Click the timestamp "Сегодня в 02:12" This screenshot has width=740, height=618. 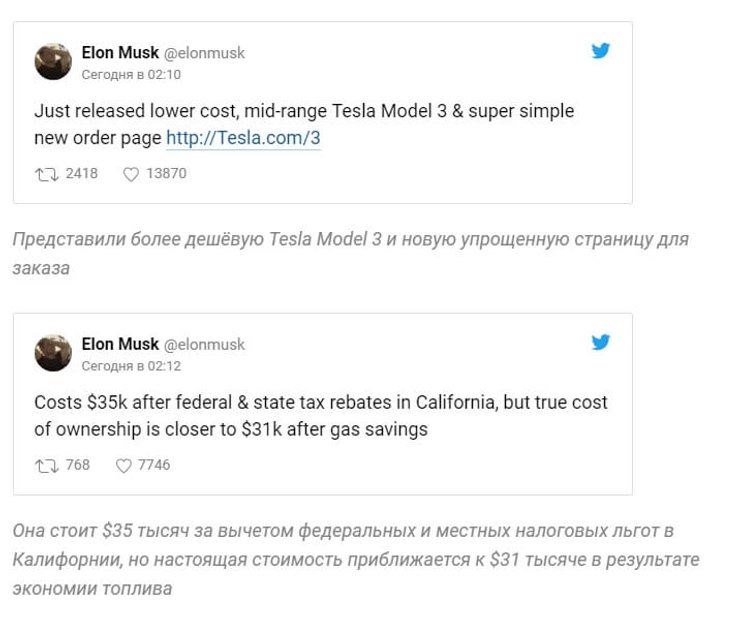coord(131,365)
